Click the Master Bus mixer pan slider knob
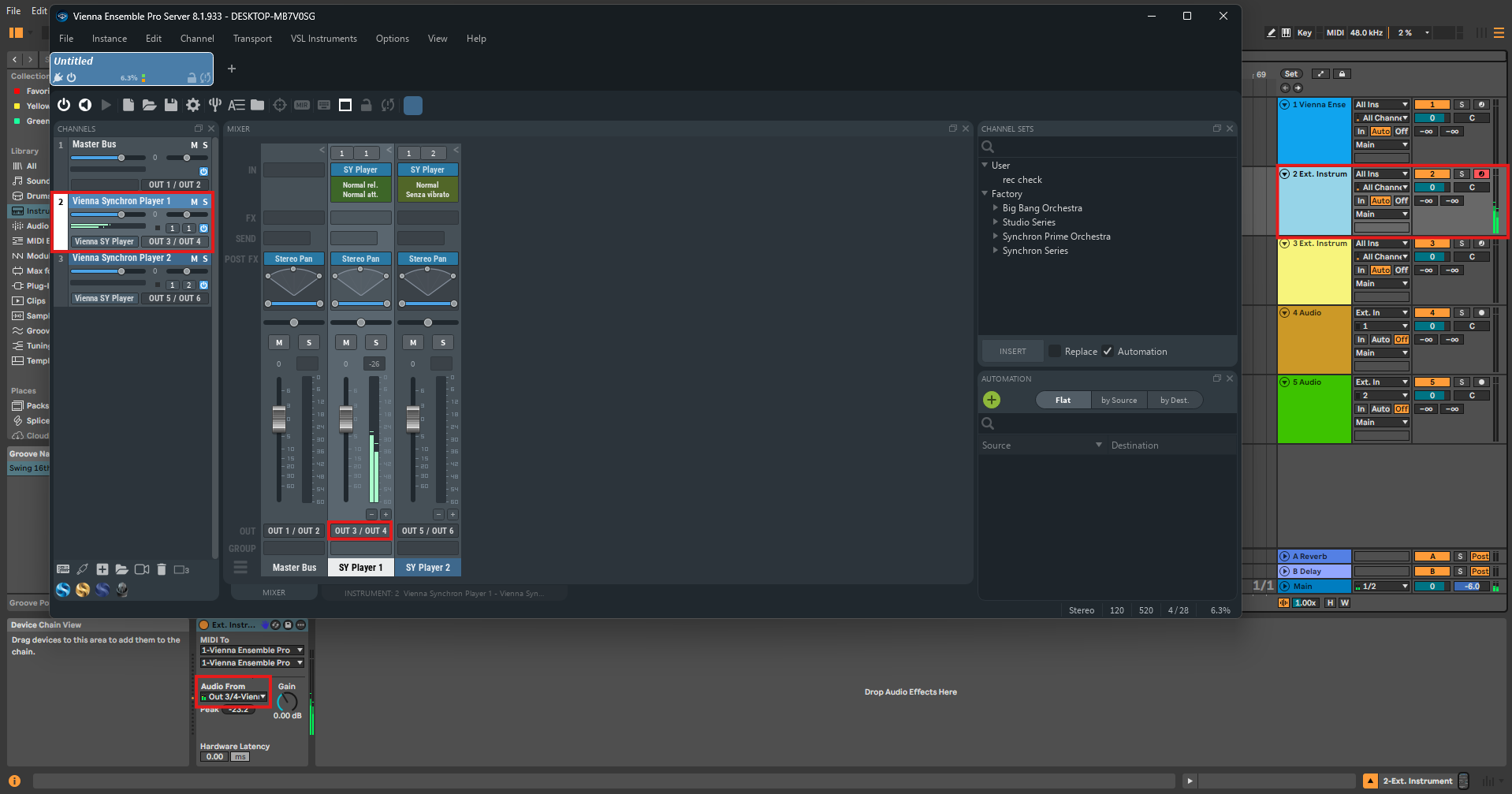1512x794 pixels. pos(294,322)
